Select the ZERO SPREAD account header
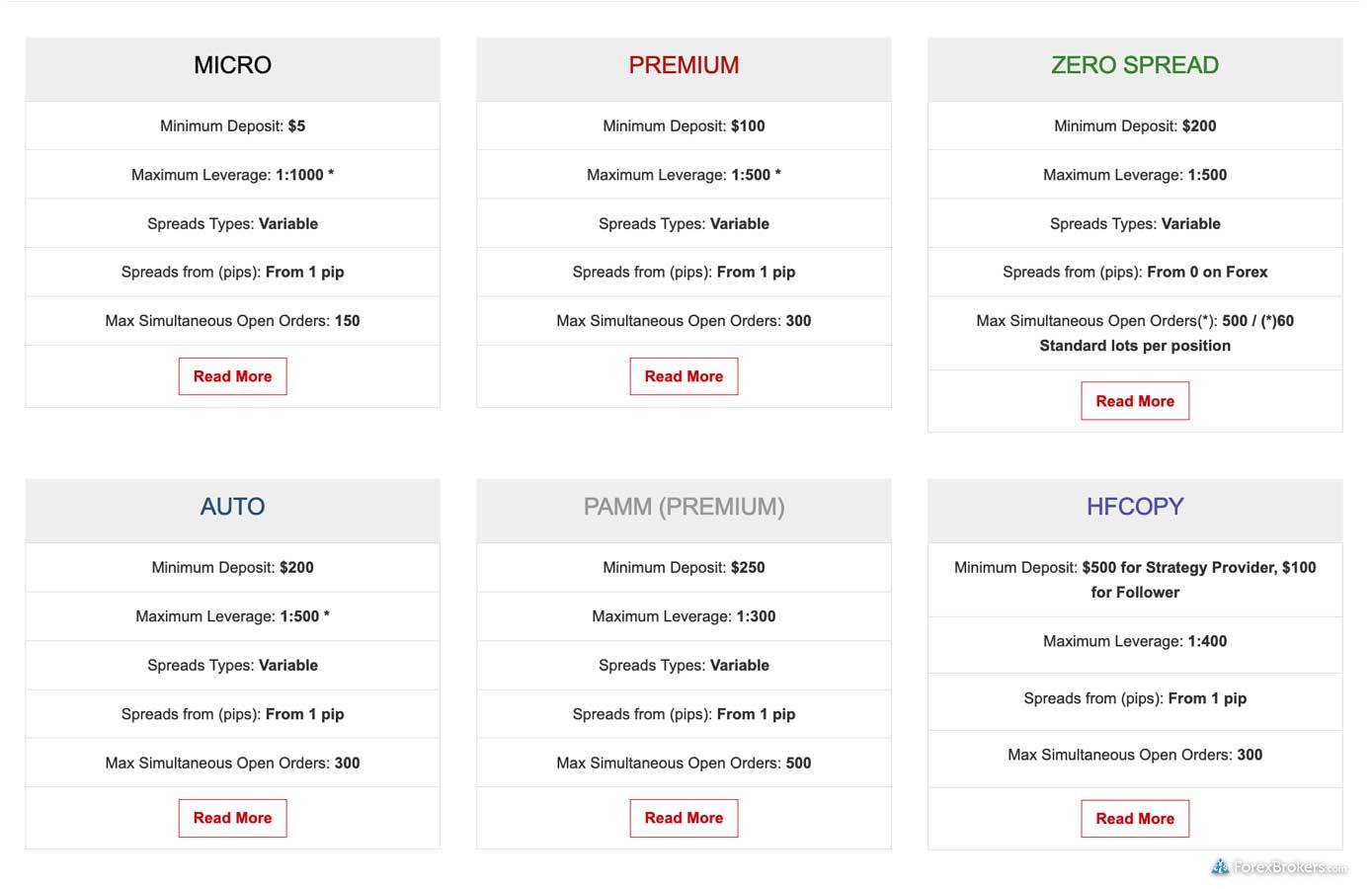The width and height of the screenshot is (1372, 889). pos(1135,65)
